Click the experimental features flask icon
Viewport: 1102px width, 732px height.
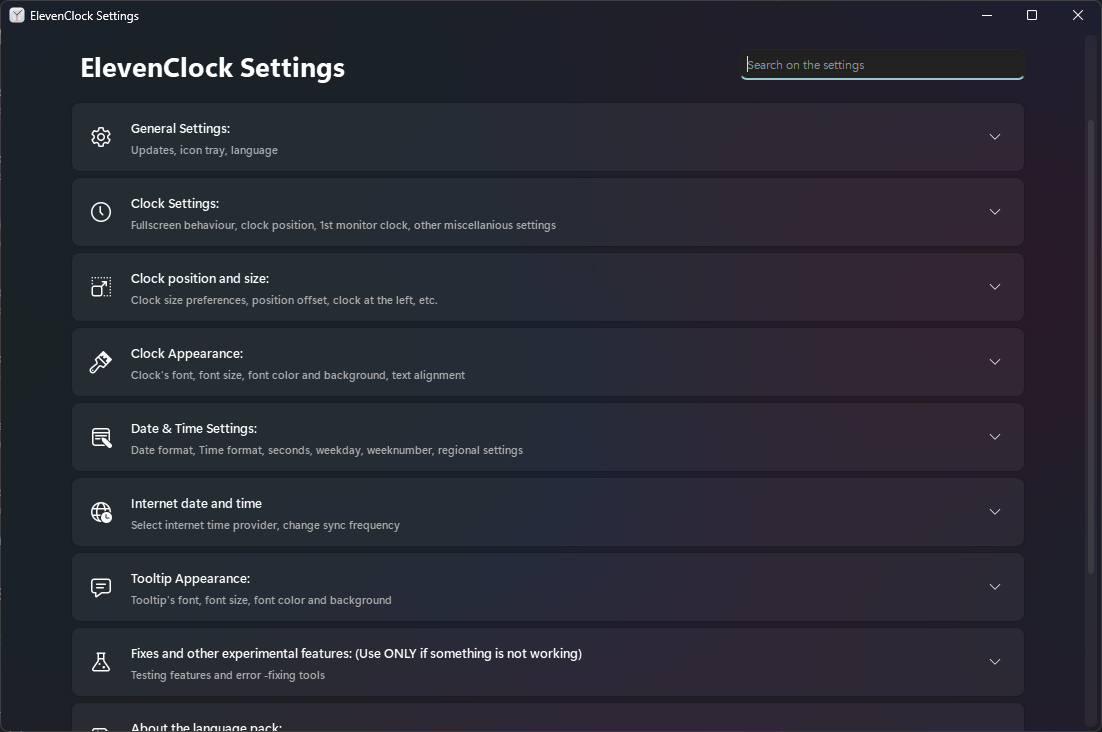101,662
